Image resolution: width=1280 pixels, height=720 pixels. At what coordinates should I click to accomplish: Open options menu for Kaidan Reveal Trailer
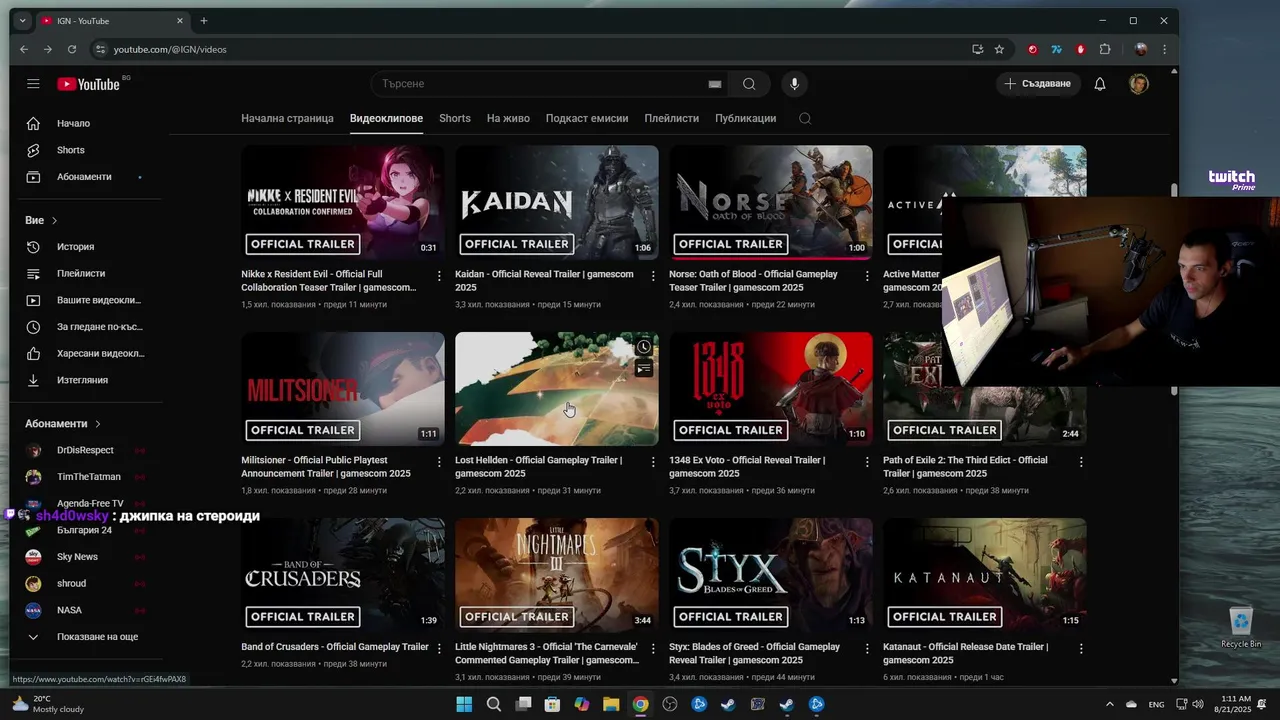(x=653, y=276)
